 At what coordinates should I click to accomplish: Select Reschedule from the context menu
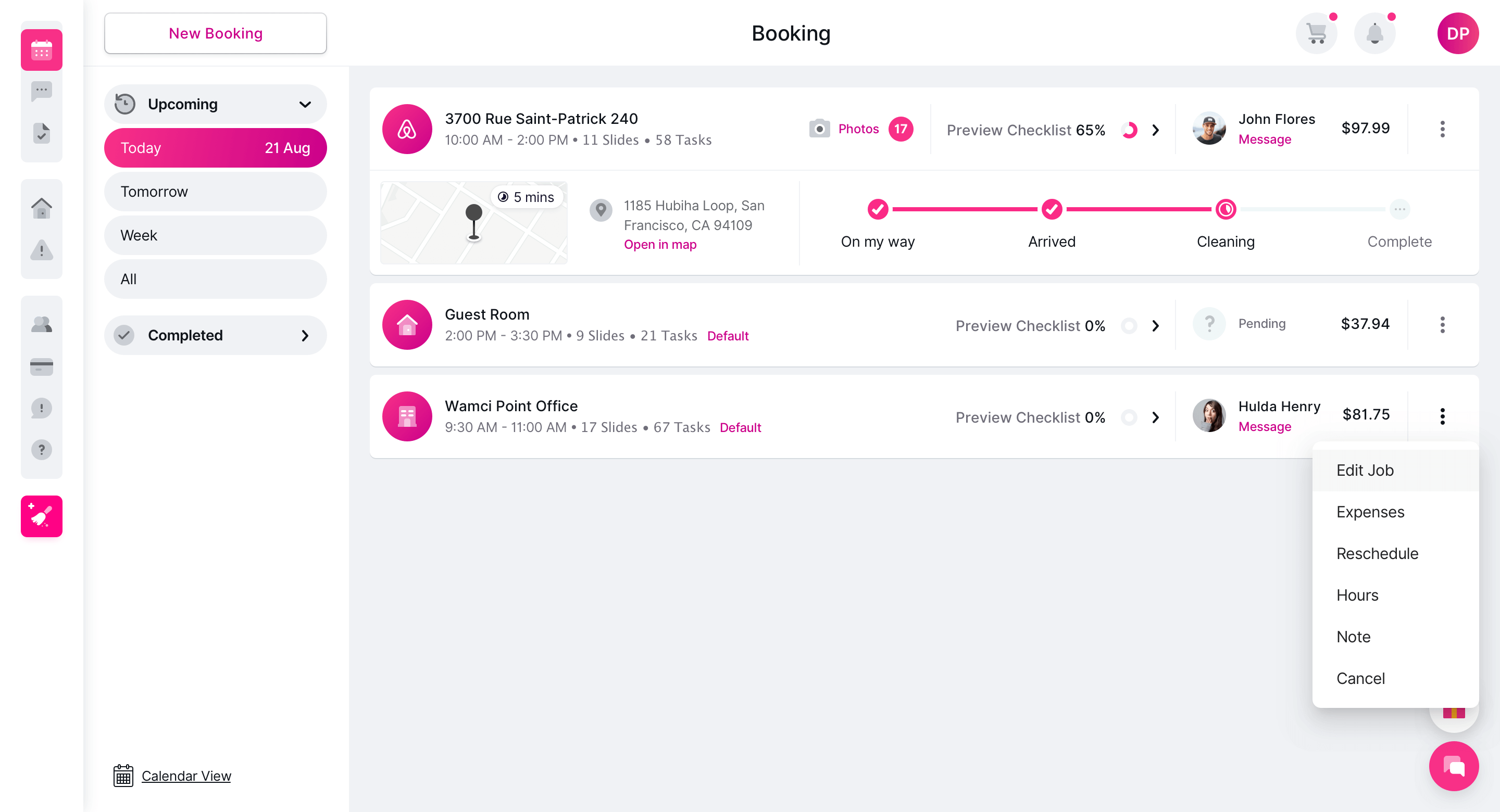tap(1377, 553)
